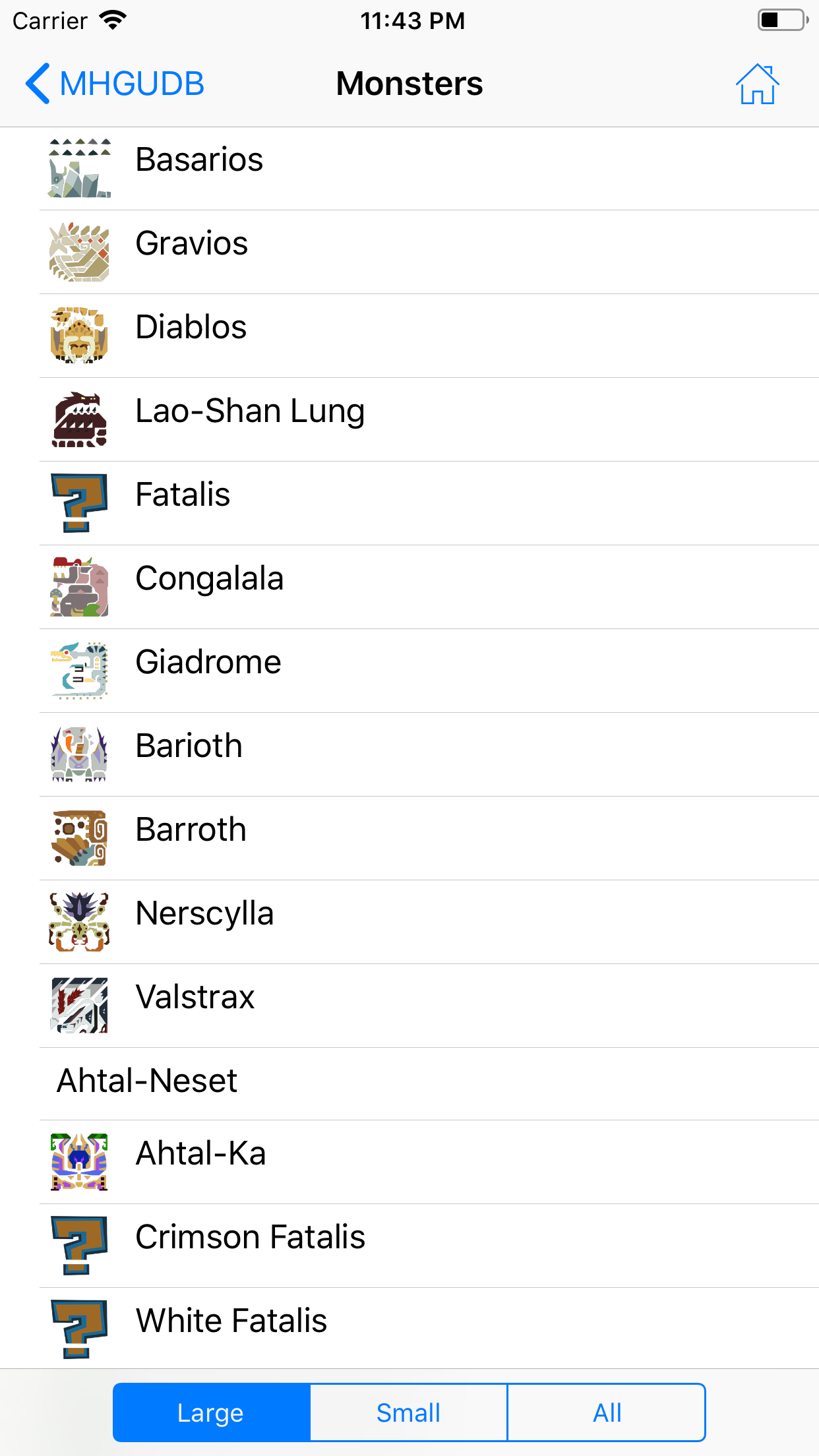Tap the Giadrome monster icon
The image size is (819, 1456).
click(x=79, y=671)
